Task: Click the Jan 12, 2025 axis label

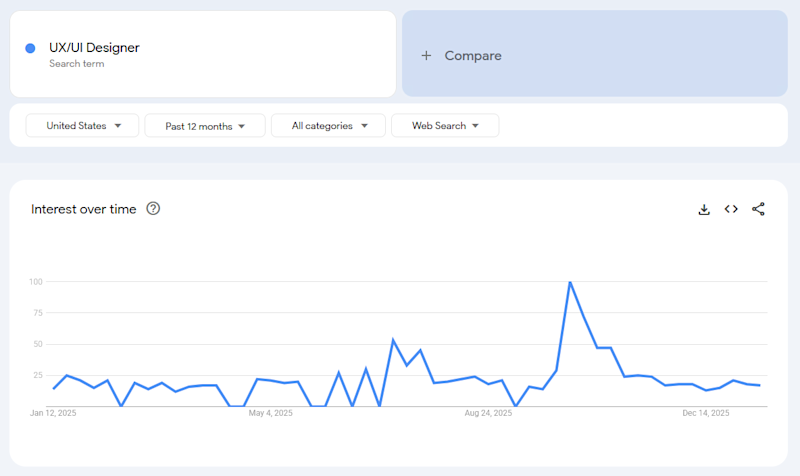Action: coord(53,413)
